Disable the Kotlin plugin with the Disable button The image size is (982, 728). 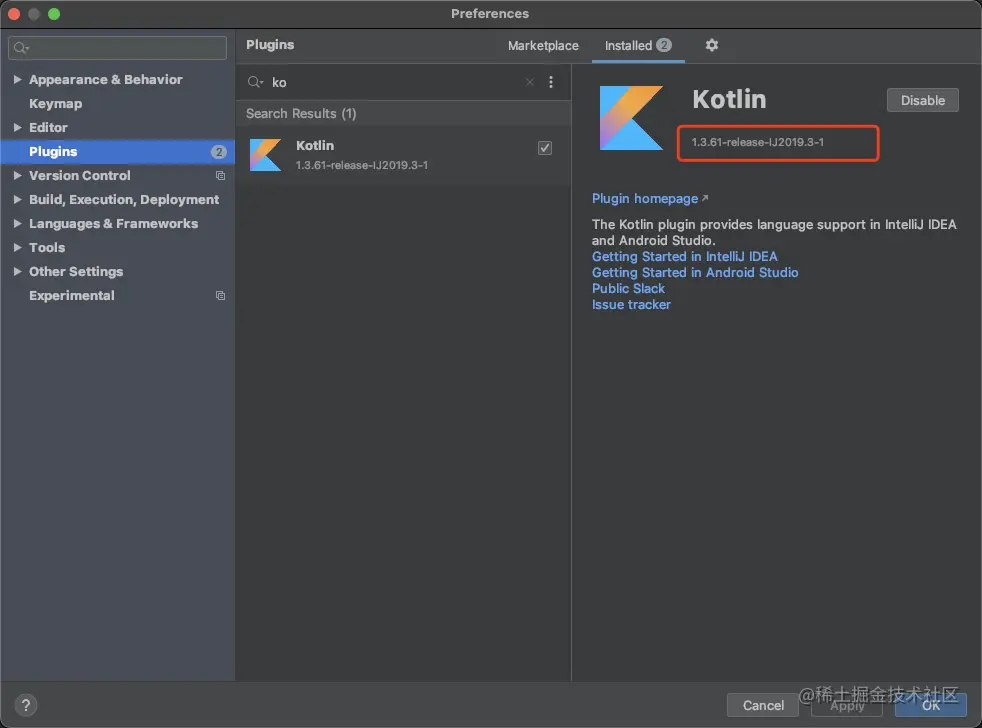tap(922, 100)
